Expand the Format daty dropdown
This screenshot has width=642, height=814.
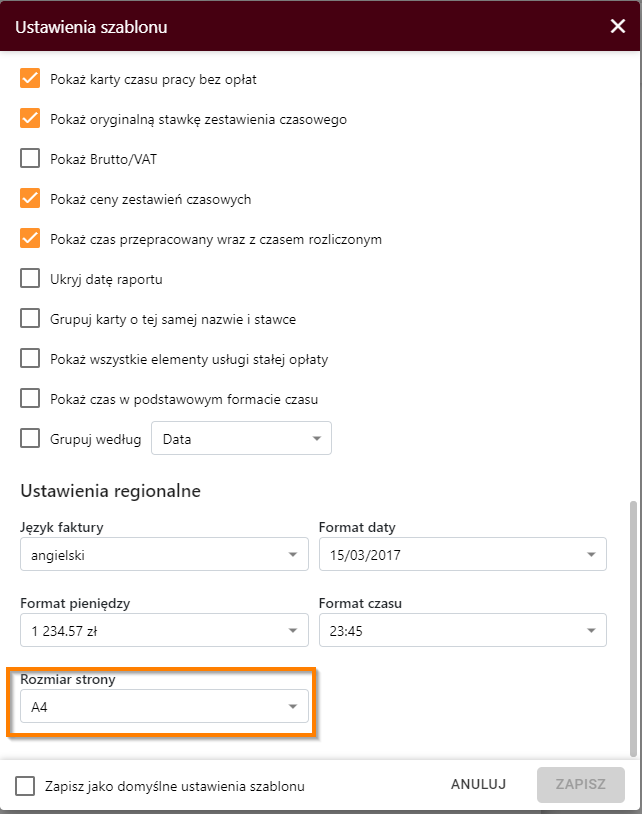[462, 554]
